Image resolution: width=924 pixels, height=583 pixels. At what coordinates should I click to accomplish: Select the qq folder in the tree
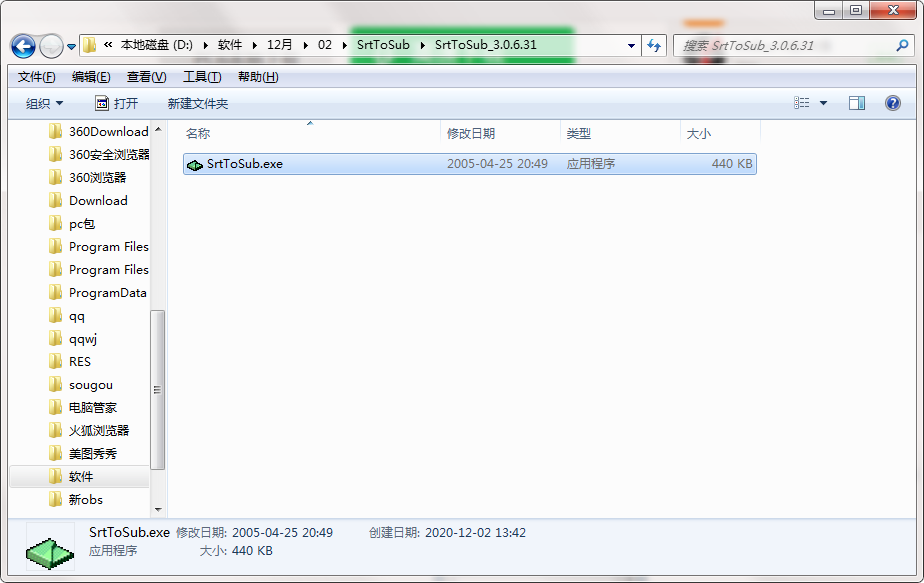pos(77,316)
